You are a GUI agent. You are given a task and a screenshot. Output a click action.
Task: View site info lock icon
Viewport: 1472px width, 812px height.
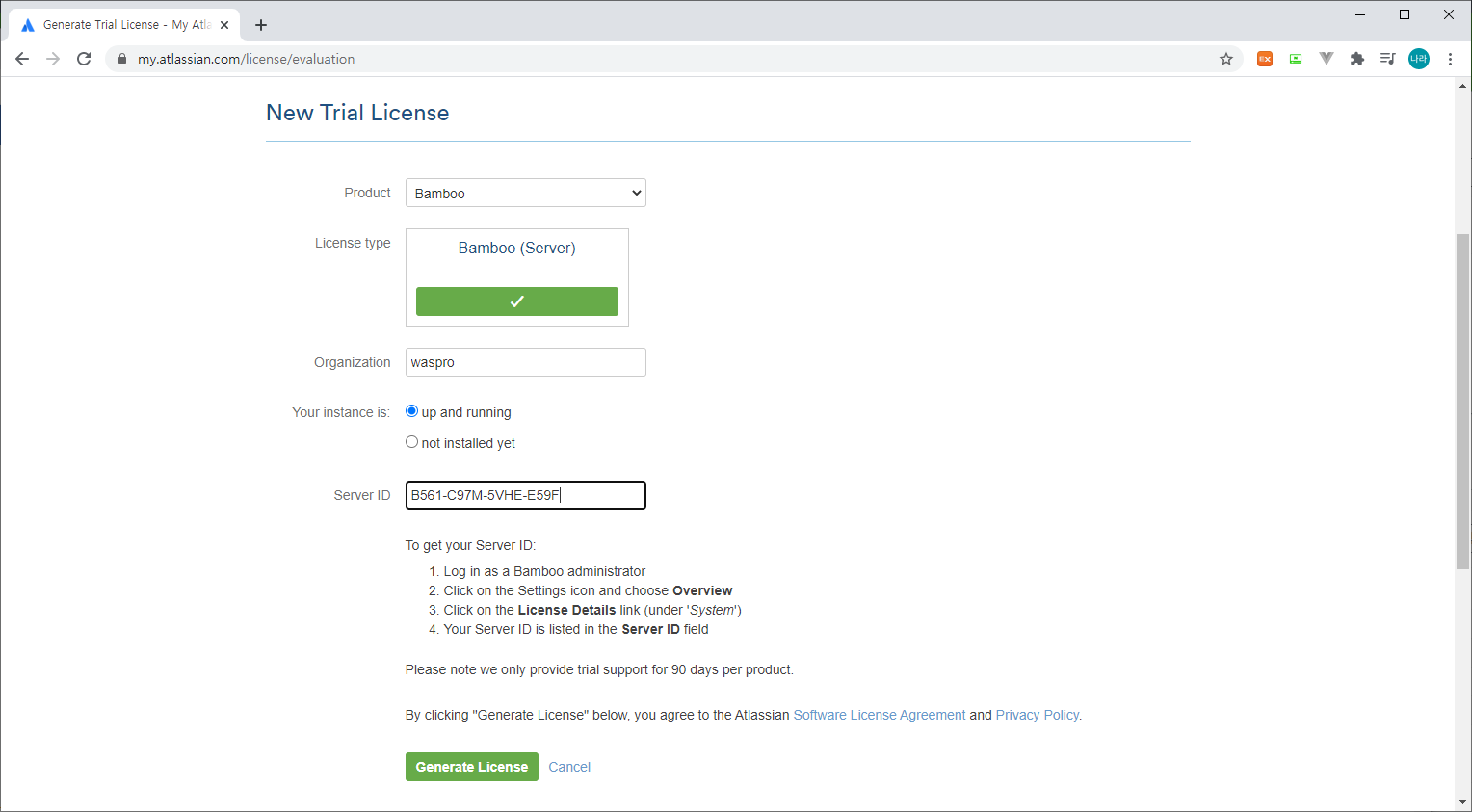tap(122, 59)
